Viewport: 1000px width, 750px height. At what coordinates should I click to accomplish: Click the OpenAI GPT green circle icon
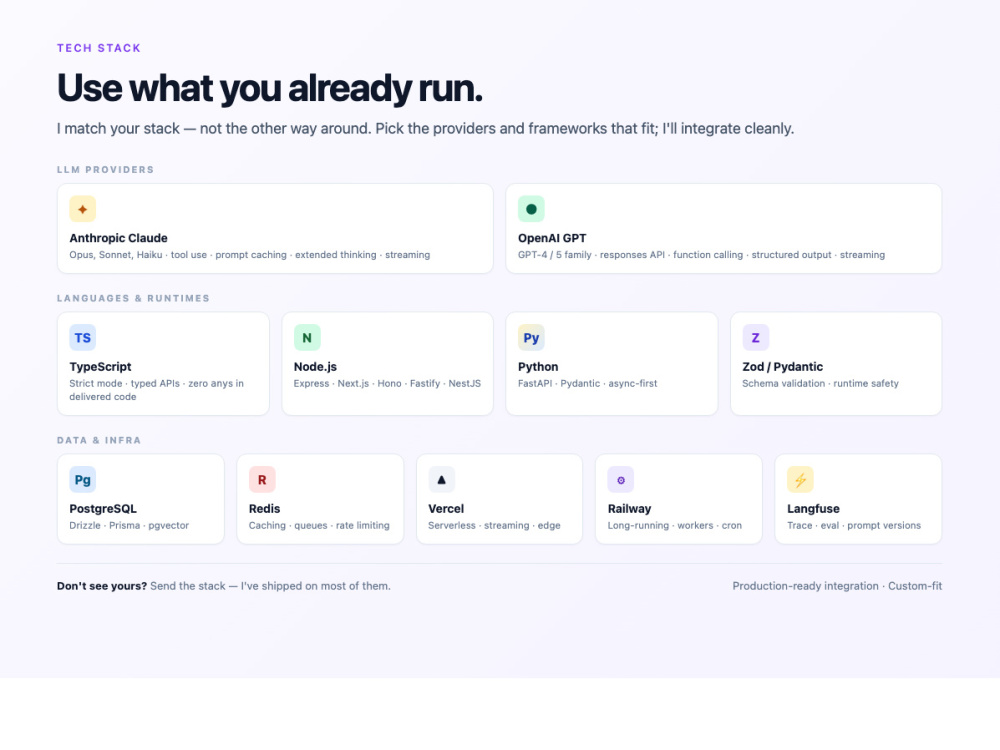coord(531,209)
